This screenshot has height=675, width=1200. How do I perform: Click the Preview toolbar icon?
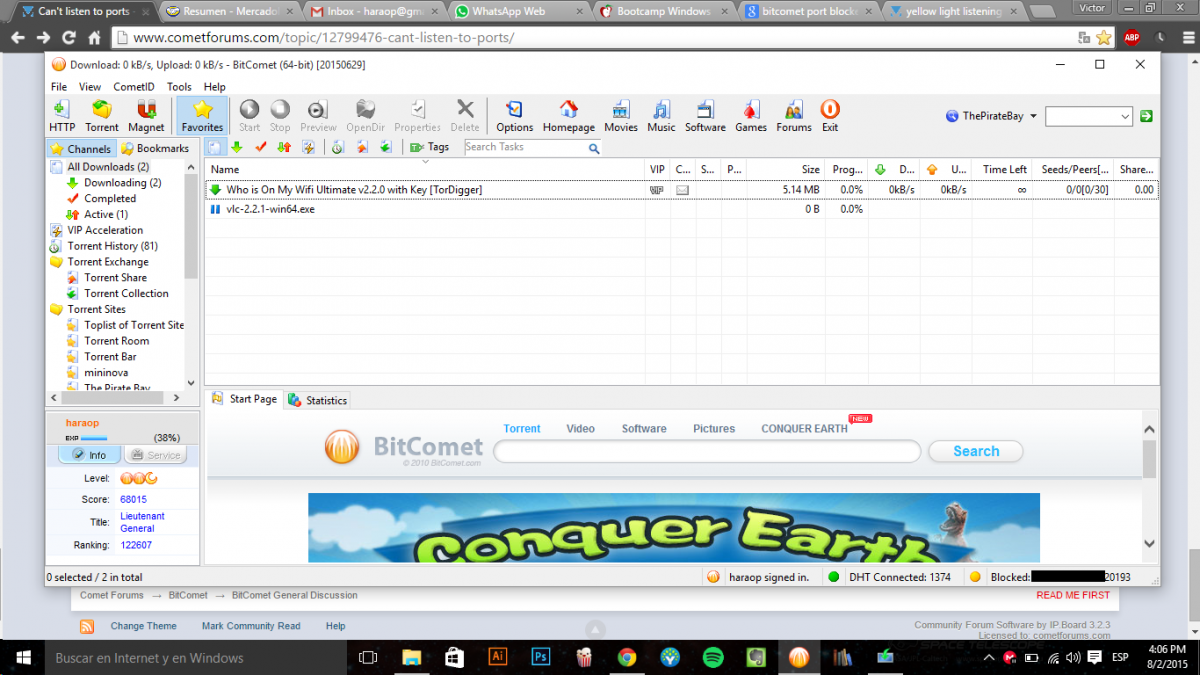point(318,115)
